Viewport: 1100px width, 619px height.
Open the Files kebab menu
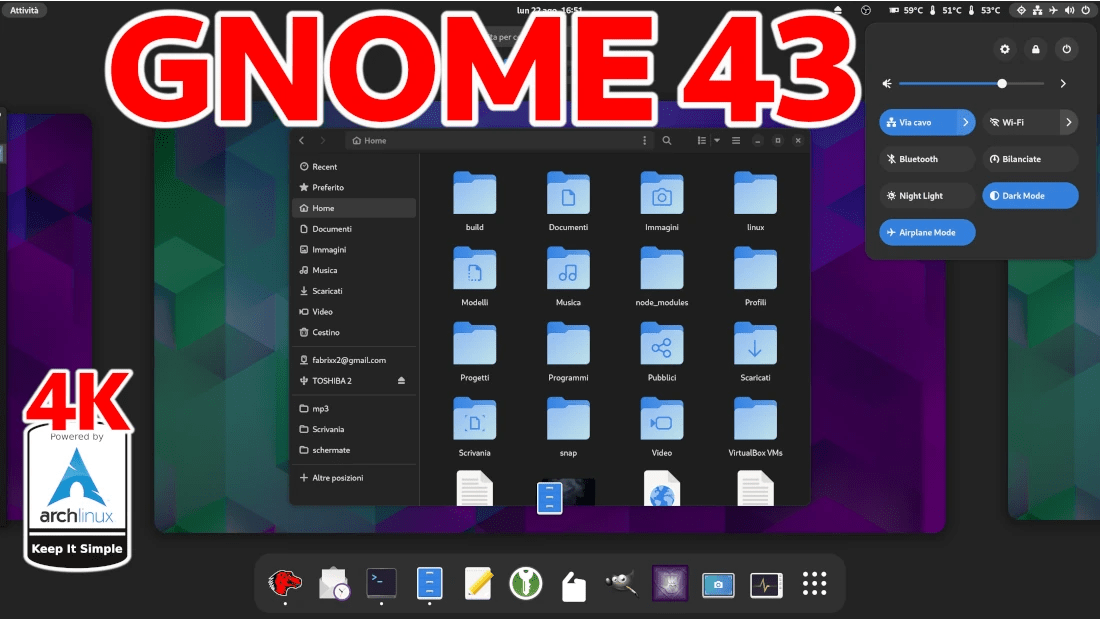click(x=645, y=140)
